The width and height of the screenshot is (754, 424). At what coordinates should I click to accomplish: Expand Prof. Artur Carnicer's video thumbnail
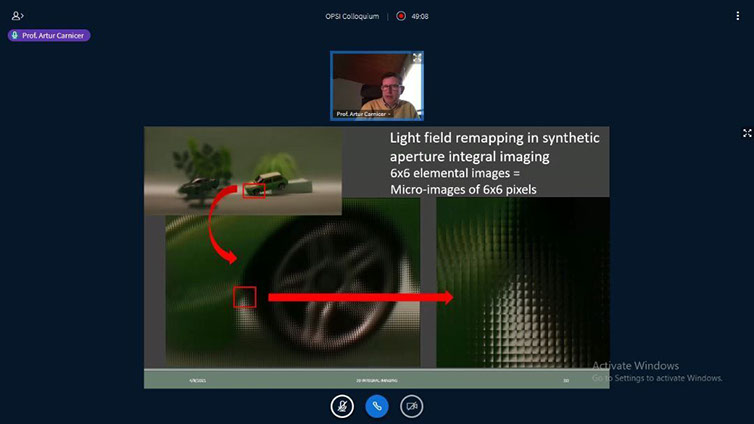416,58
